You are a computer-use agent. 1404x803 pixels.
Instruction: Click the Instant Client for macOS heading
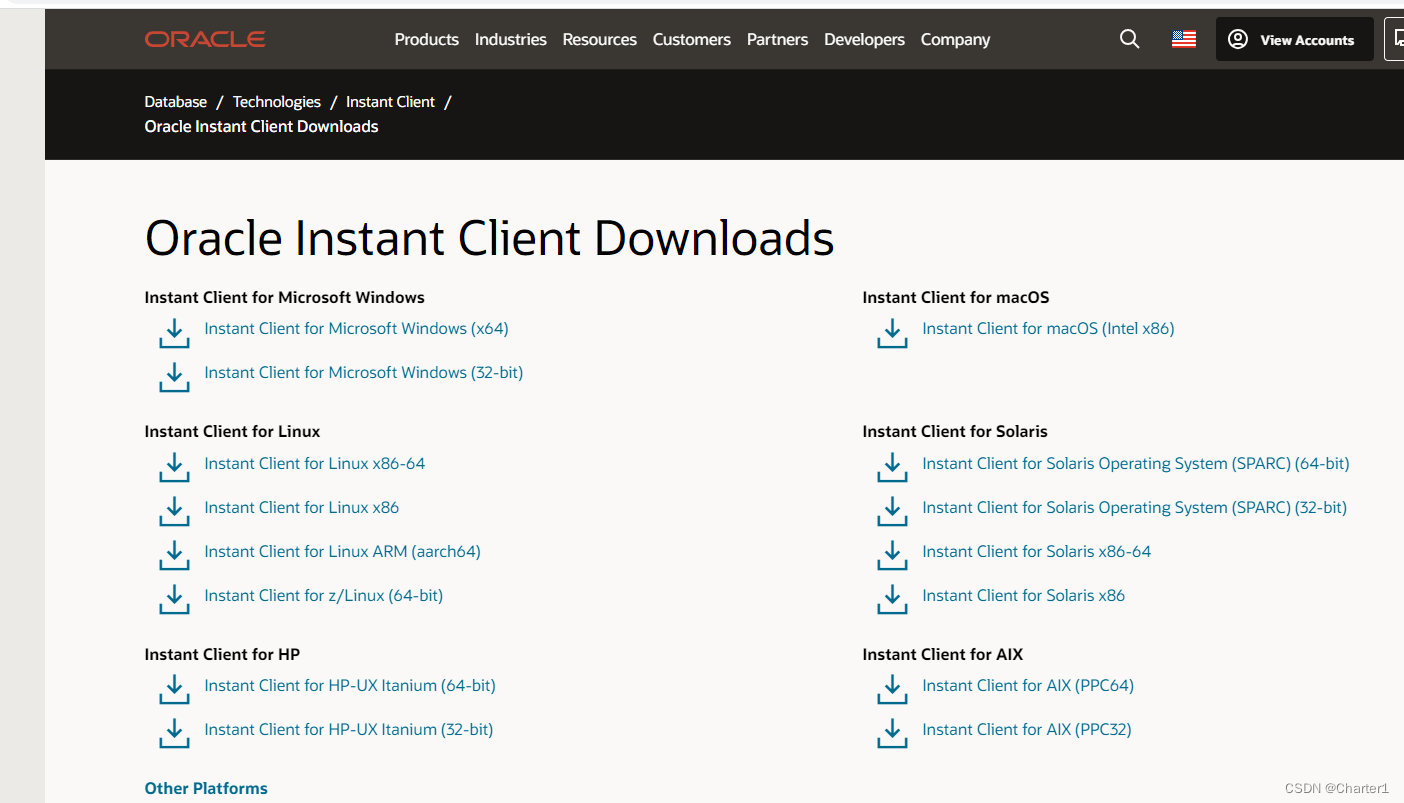pos(956,297)
